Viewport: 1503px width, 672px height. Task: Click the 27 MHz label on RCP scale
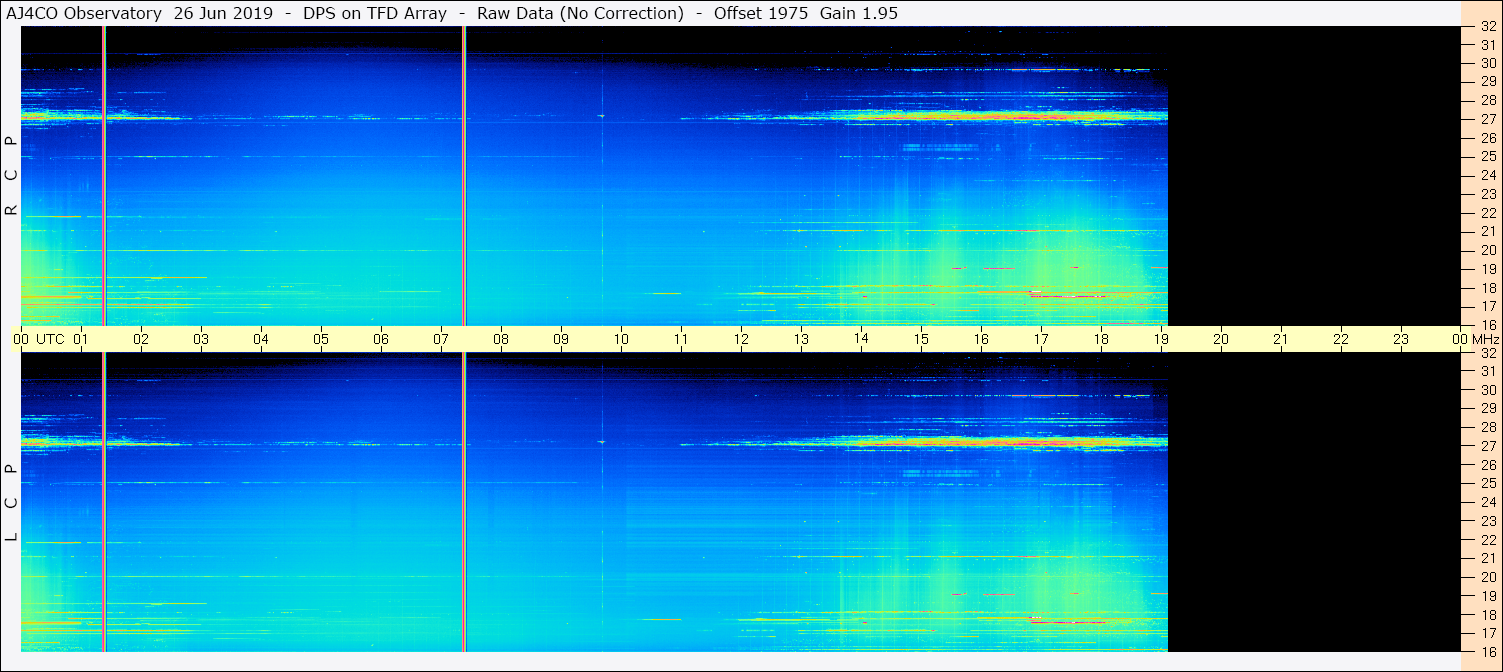click(1488, 119)
